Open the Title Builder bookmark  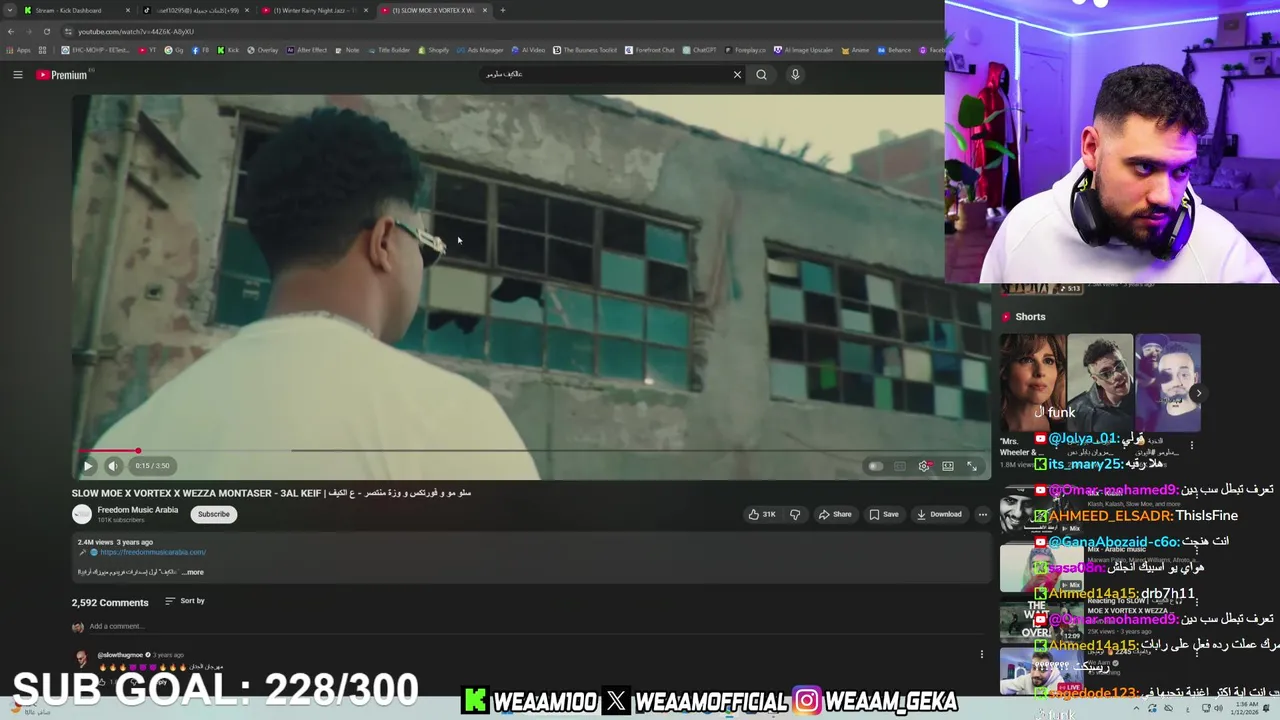(x=389, y=50)
